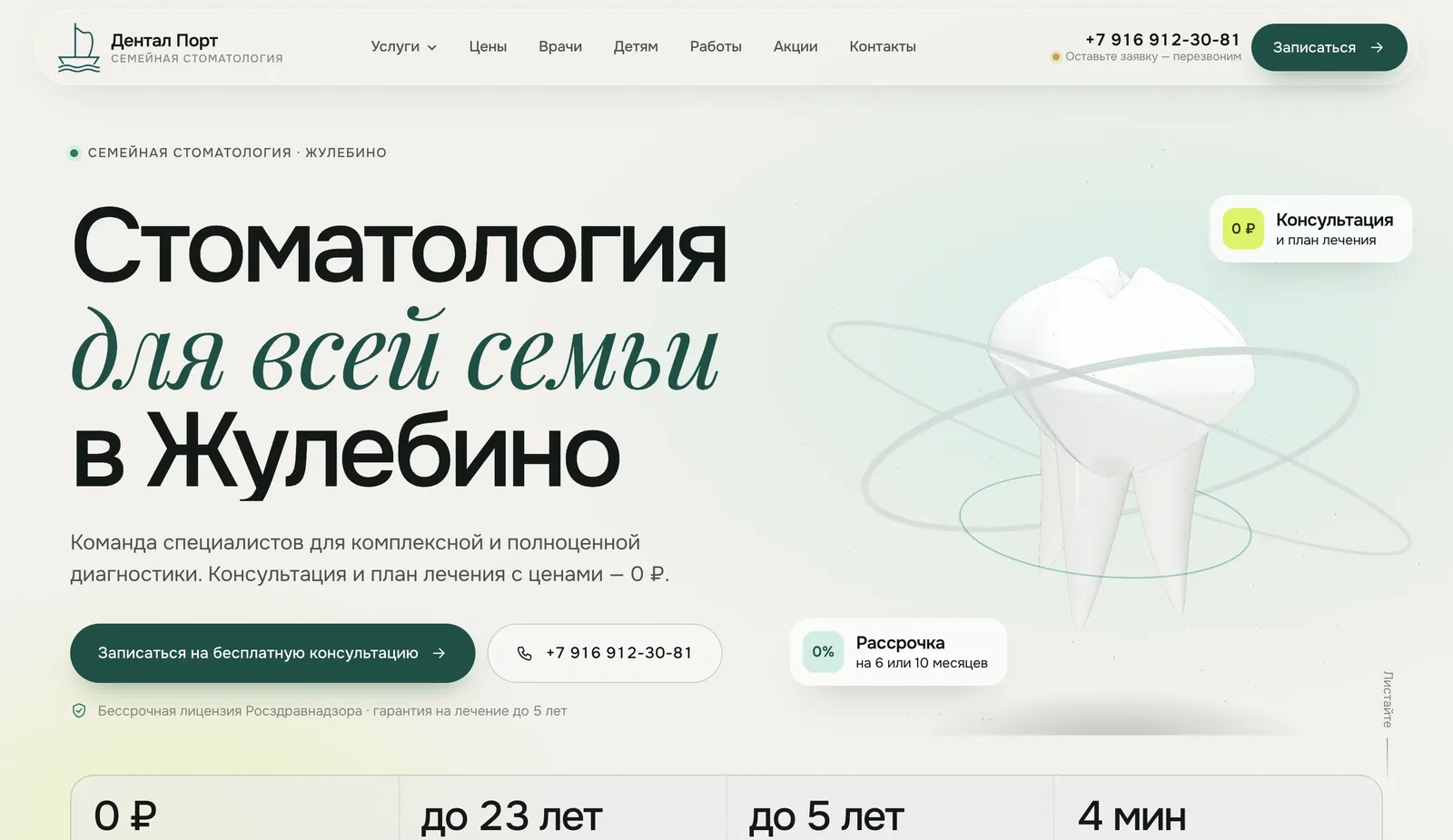The image size is (1453, 840).
Task: Open the Акции menu link
Action: [x=796, y=46]
